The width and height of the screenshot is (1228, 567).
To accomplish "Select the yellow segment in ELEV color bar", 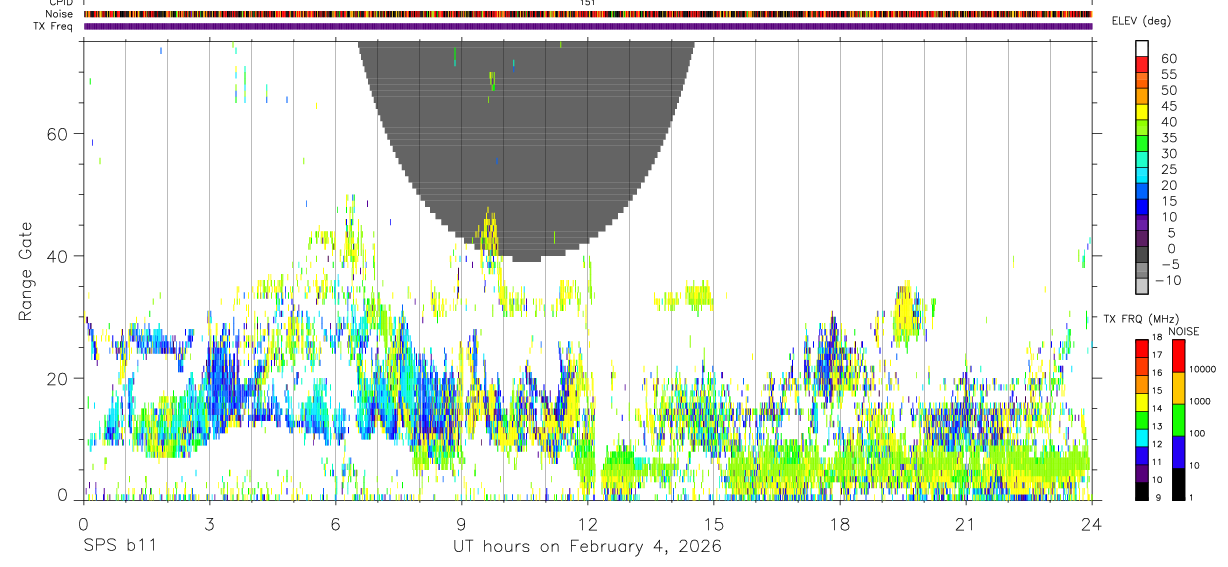I will 1142,111.
